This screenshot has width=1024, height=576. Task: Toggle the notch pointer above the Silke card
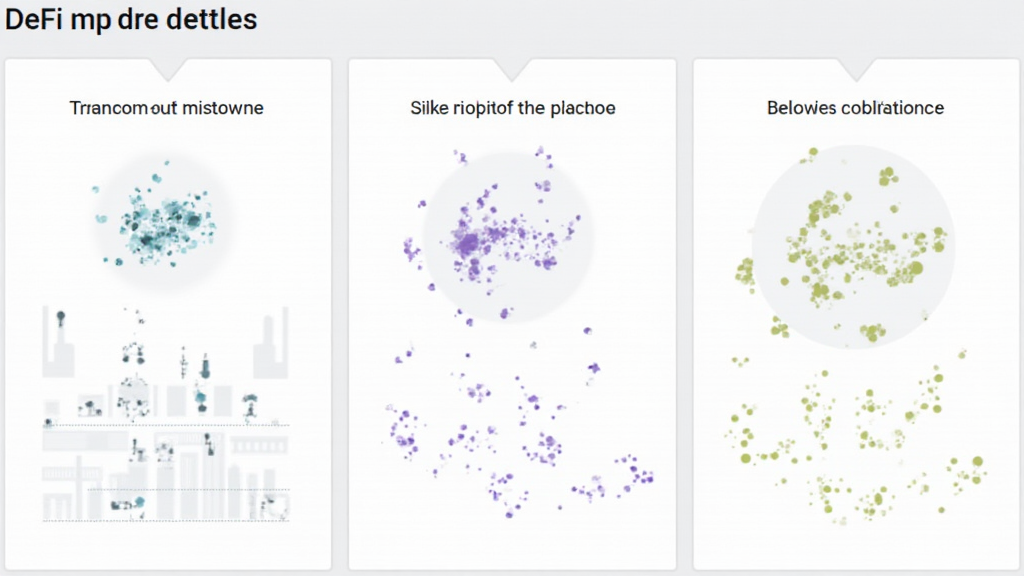coord(512,70)
